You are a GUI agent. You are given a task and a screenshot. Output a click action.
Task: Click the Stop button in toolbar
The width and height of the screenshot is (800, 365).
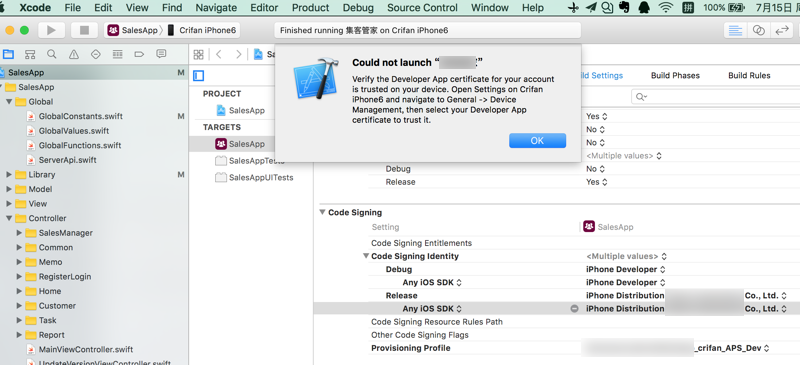coord(84,30)
